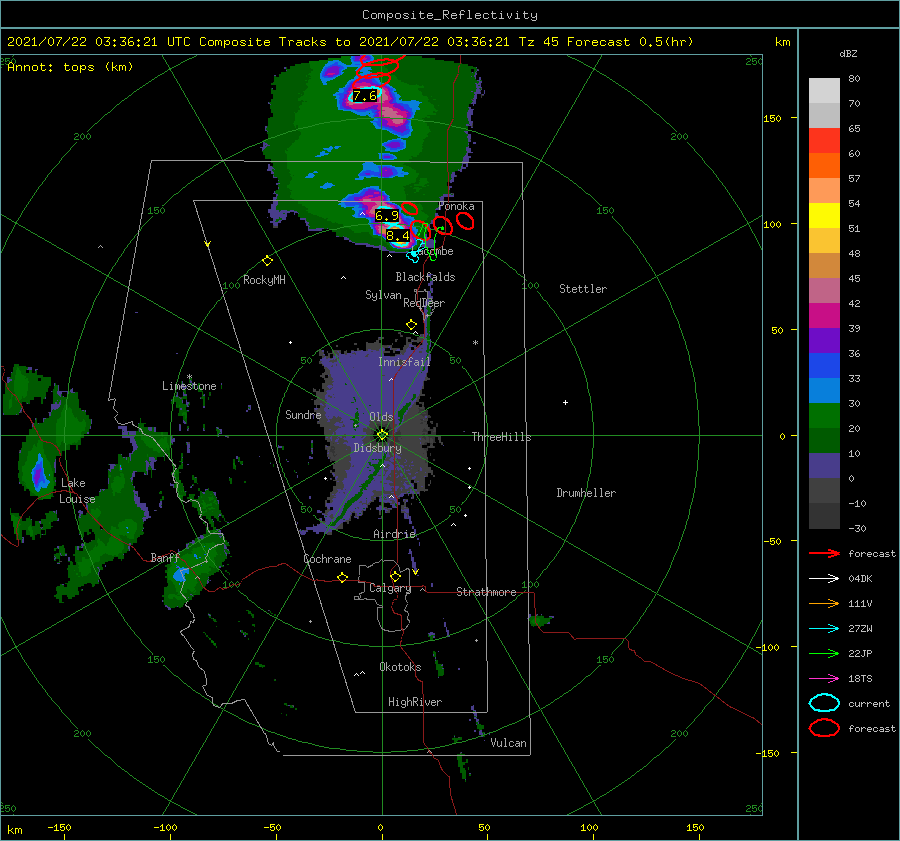Click the Drumheller label

tap(586, 493)
